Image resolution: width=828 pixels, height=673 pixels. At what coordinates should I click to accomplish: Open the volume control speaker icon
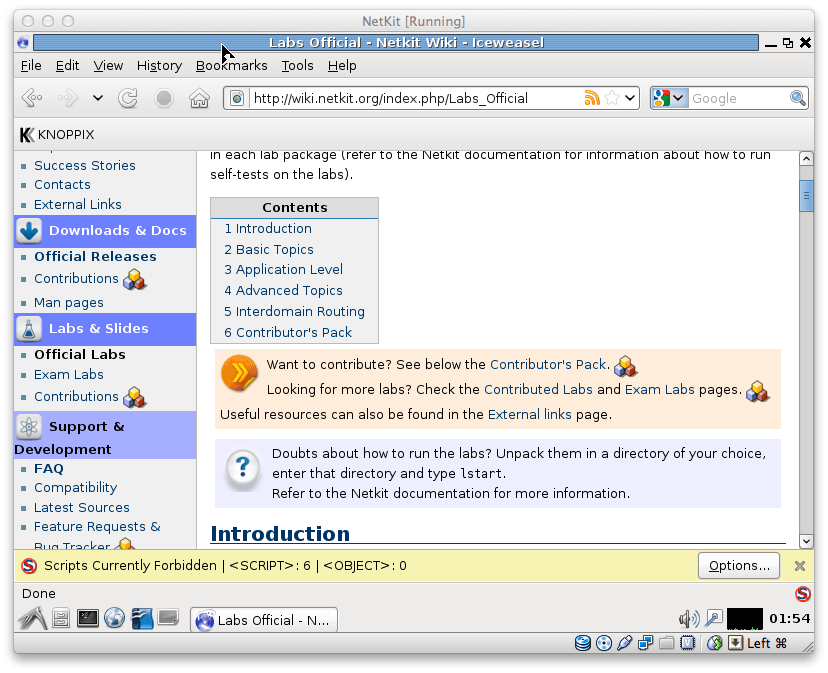coord(689,619)
